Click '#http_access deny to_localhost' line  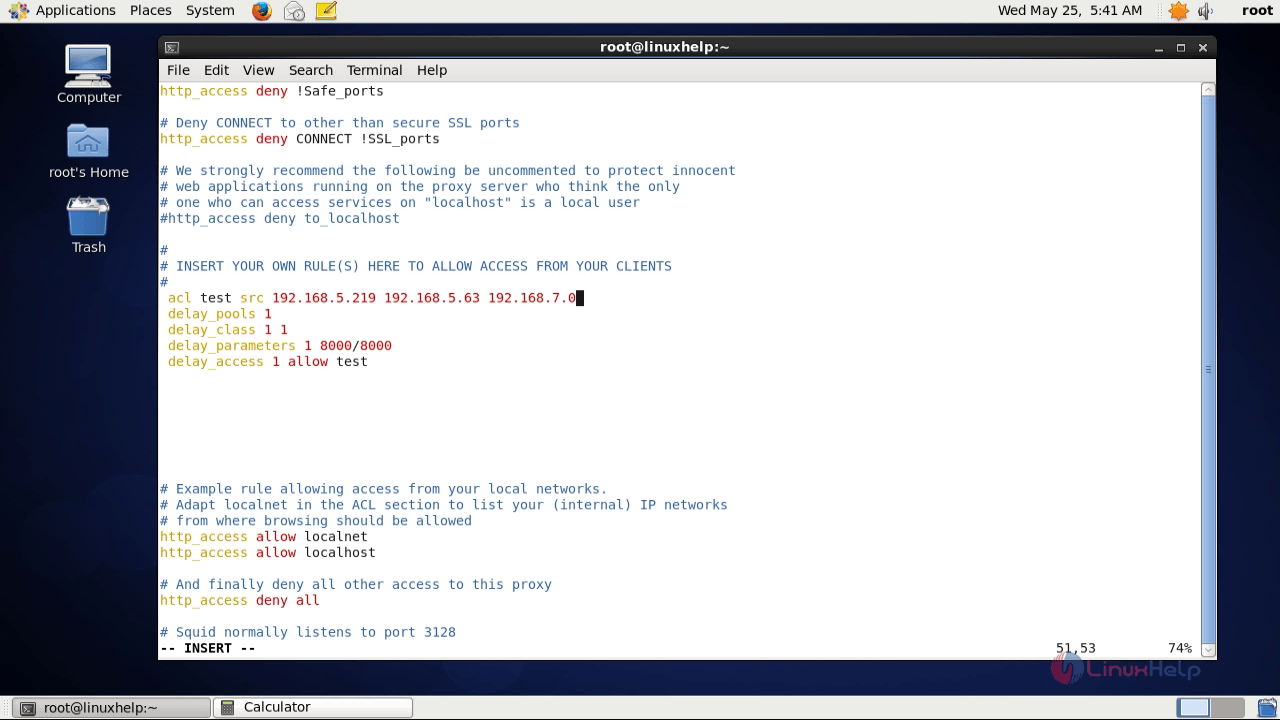coord(279,218)
